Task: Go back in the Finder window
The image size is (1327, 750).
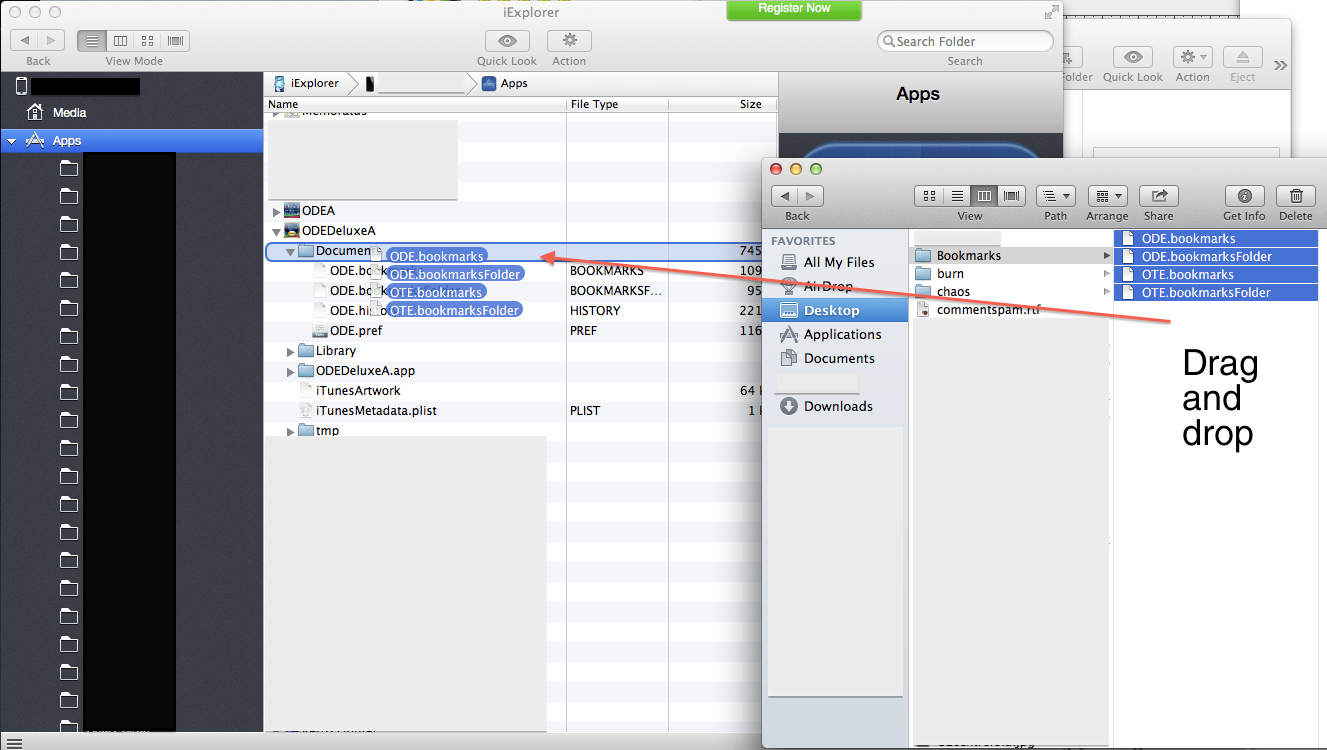Action: (x=785, y=196)
